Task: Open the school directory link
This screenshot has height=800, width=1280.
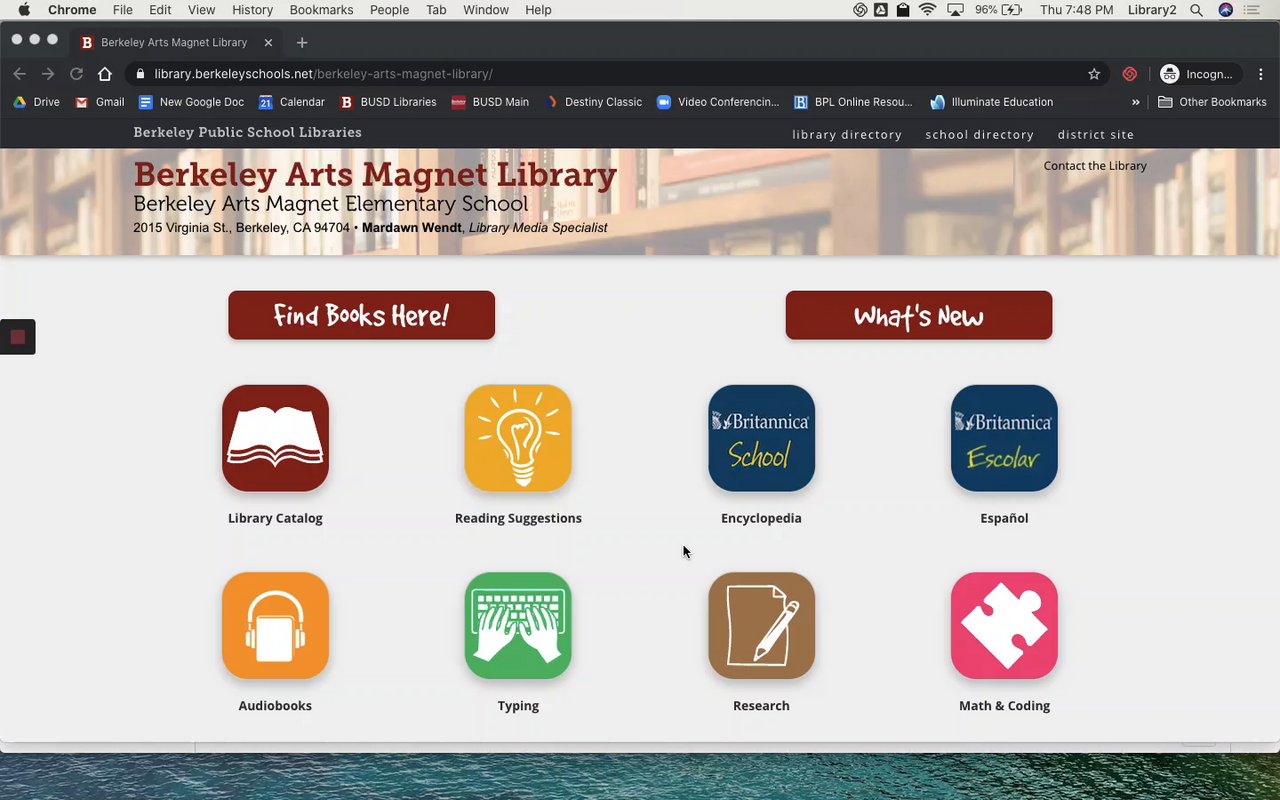Action: (x=979, y=134)
